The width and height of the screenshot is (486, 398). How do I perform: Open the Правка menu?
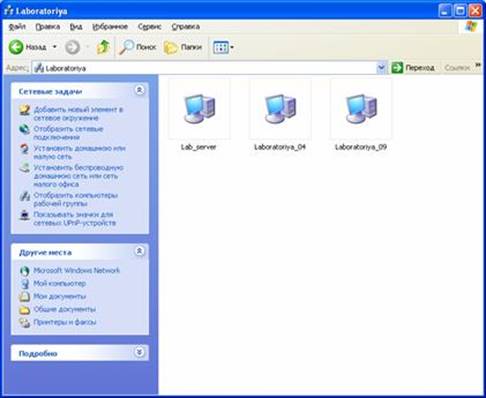point(48,27)
